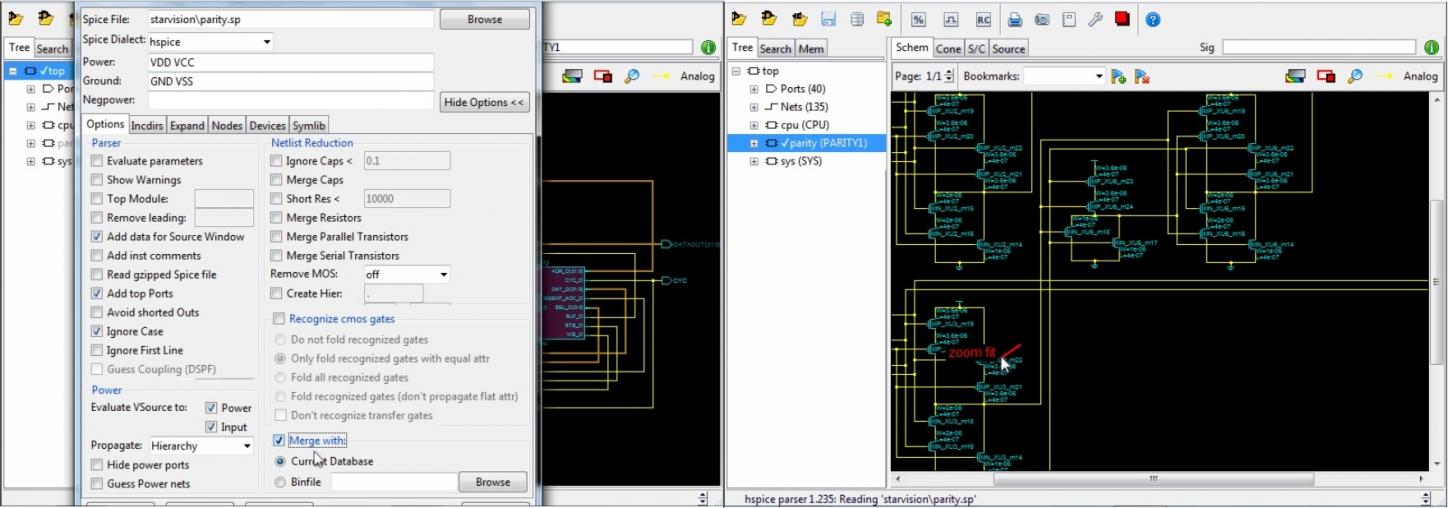Click the save disk icon in right window
The height and width of the screenshot is (508, 1448).
tap(828, 18)
